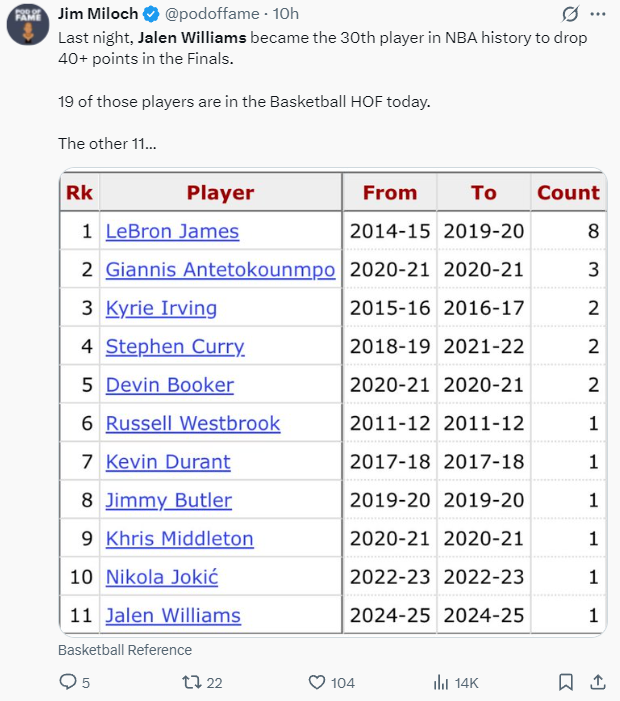Like the tweet with the heart icon

(318, 682)
